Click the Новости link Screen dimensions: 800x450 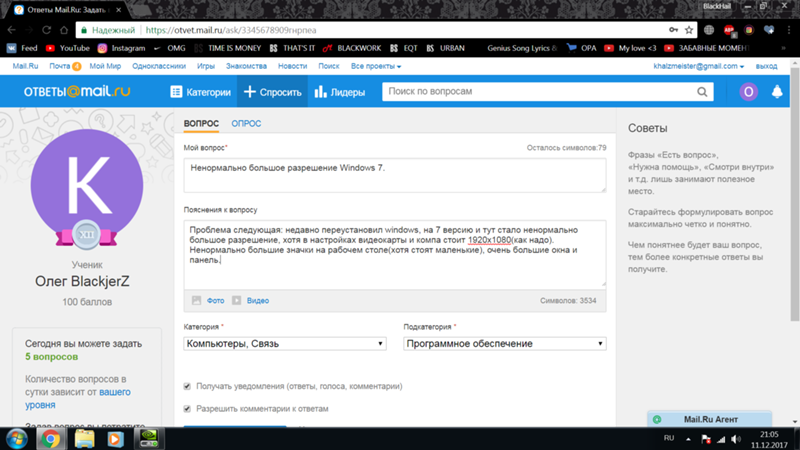(292, 66)
